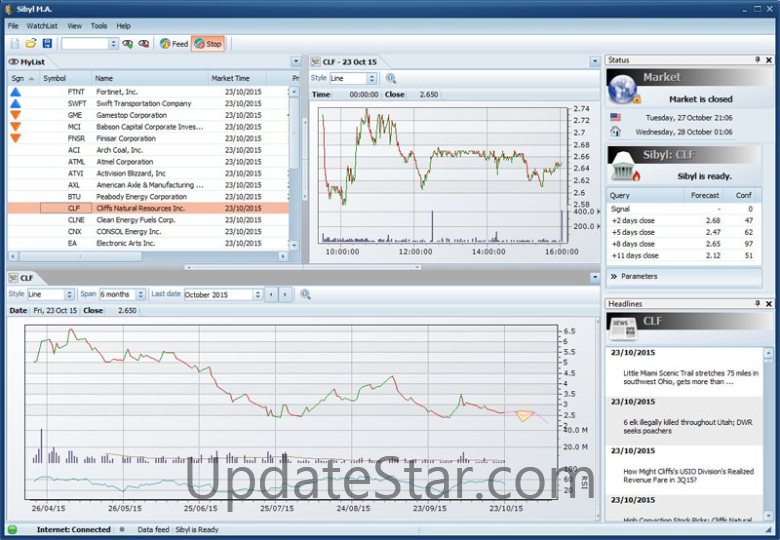Sort watchlist by Market Time column
This screenshot has width=780, height=540.
pyautogui.click(x=237, y=78)
